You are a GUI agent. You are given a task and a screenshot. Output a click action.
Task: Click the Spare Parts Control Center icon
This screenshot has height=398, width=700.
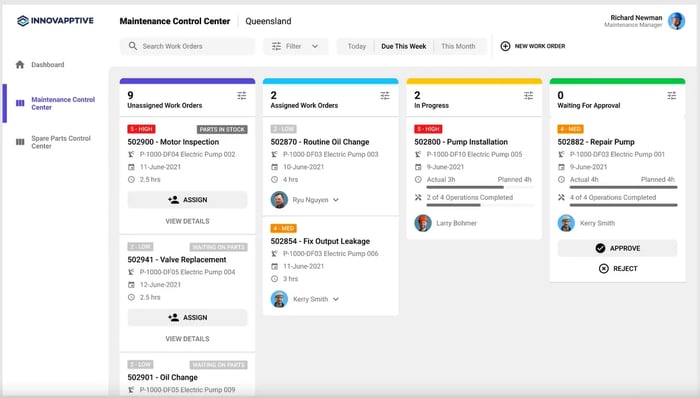click(x=20, y=142)
